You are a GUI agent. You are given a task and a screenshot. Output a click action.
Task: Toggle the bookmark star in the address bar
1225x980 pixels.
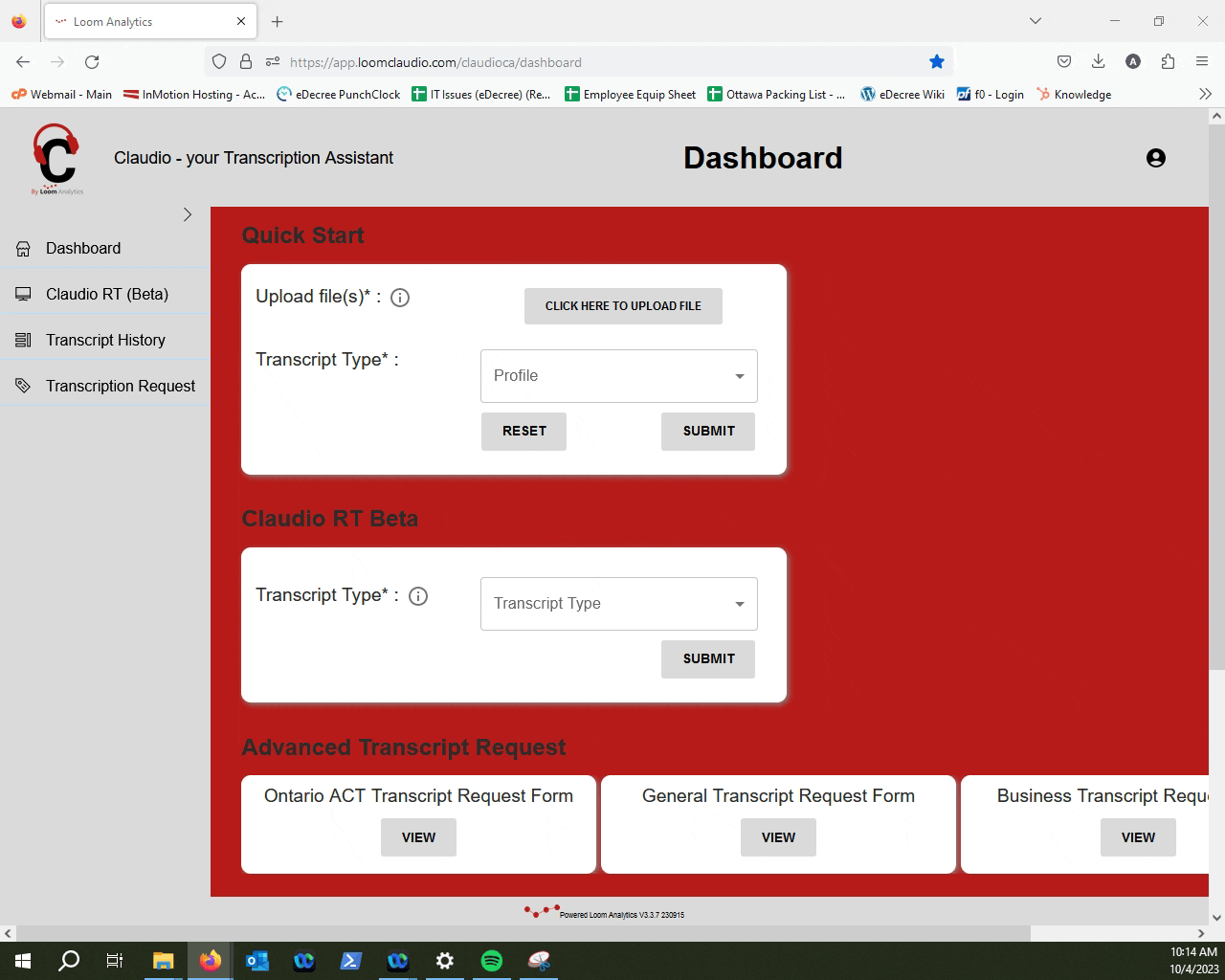pos(936,61)
